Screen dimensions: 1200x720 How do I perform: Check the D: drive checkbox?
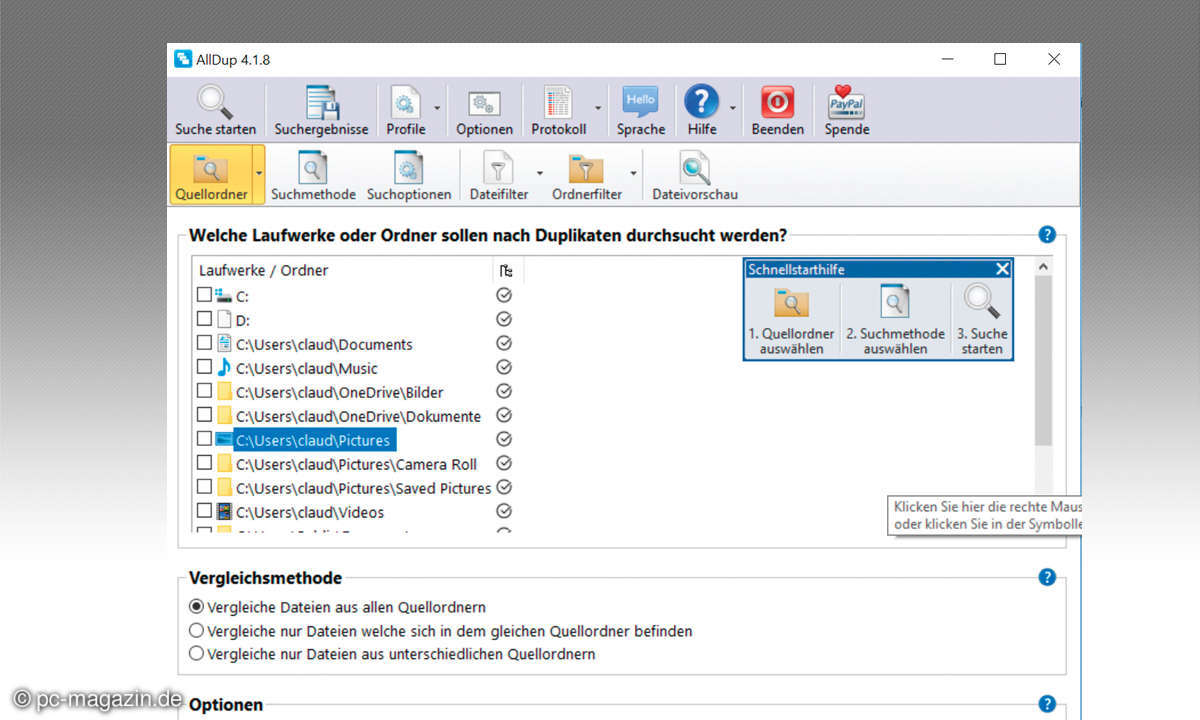[204, 319]
